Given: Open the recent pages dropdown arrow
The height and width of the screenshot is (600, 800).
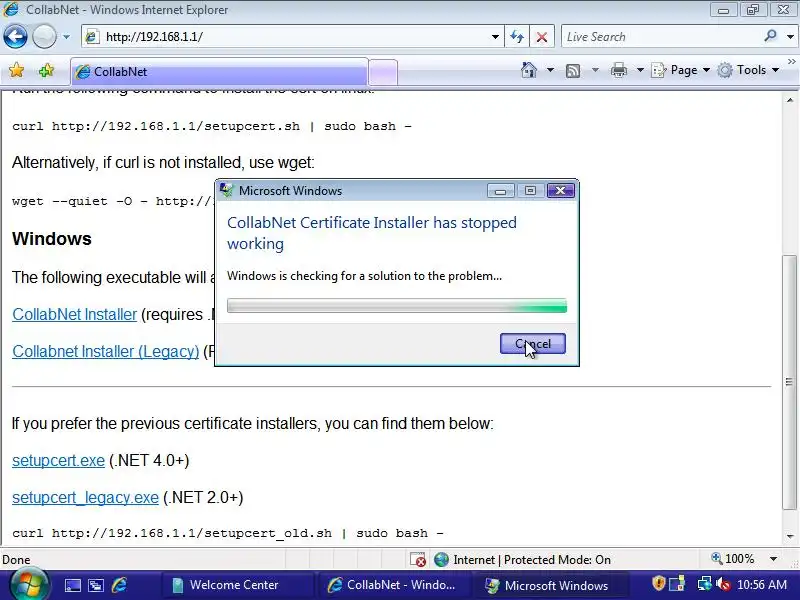Looking at the screenshot, I should pyautogui.click(x=66, y=37).
